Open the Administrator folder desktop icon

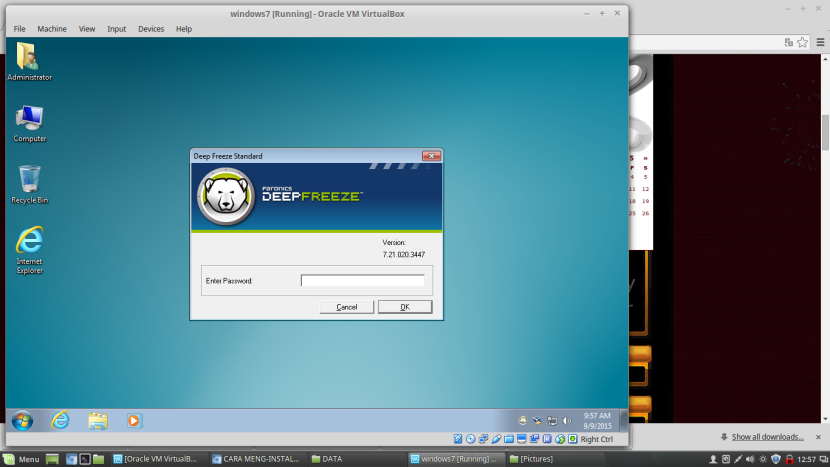click(x=29, y=61)
